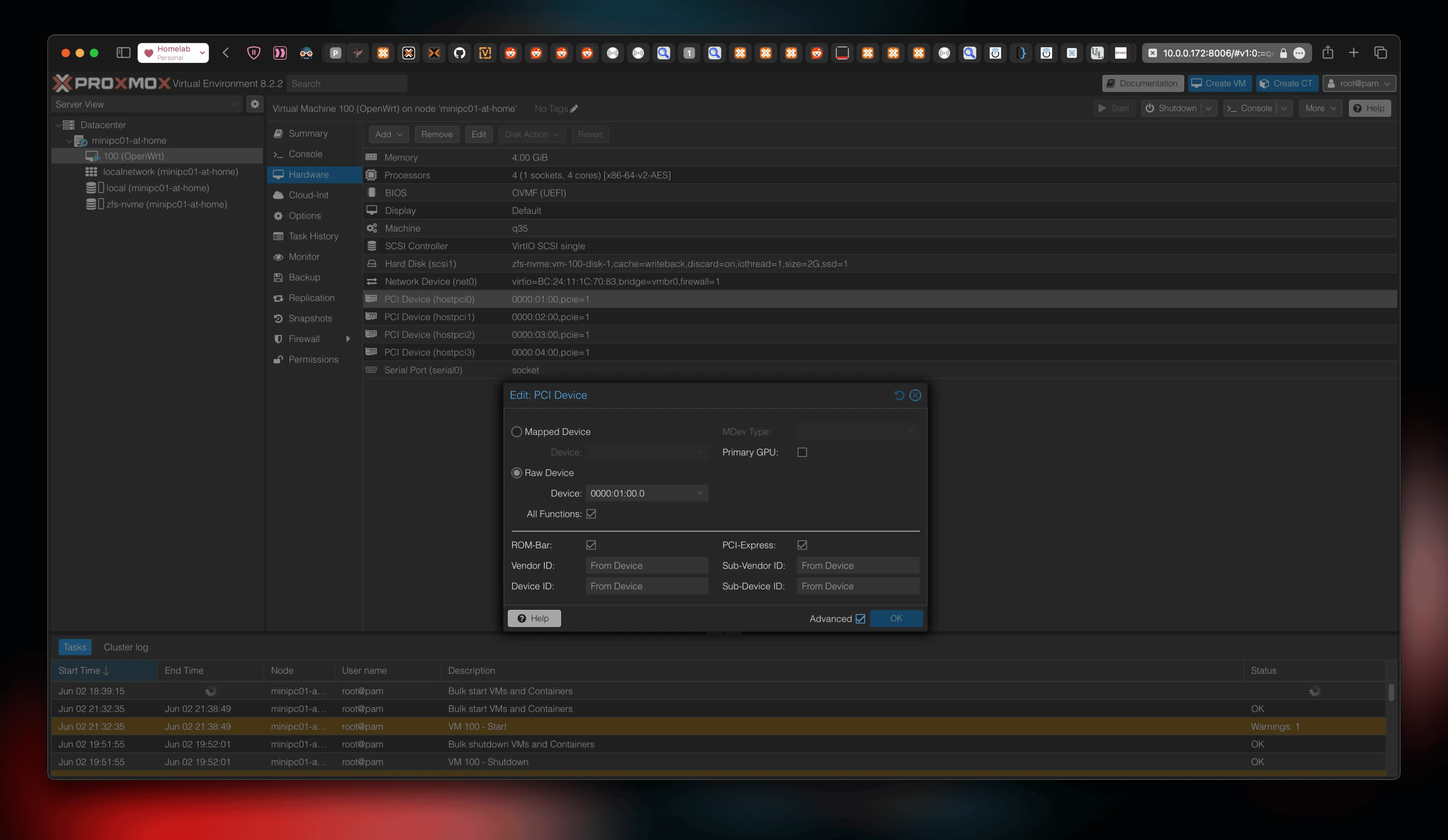Image resolution: width=1448 pixels, height=840 pixels.
Task: Click the GitHub tab icon in browser
Action: 460,53
